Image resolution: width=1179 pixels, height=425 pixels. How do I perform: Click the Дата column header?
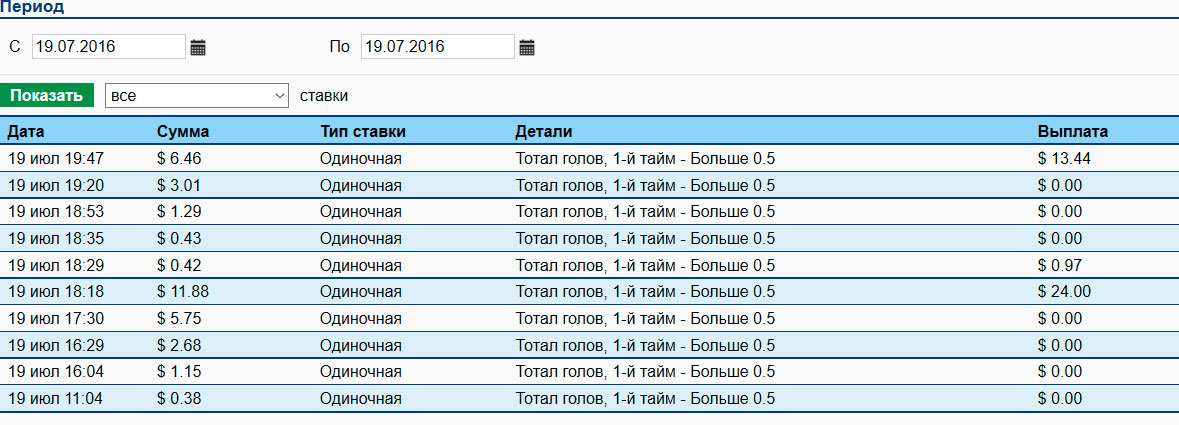[x=26, y=132]
